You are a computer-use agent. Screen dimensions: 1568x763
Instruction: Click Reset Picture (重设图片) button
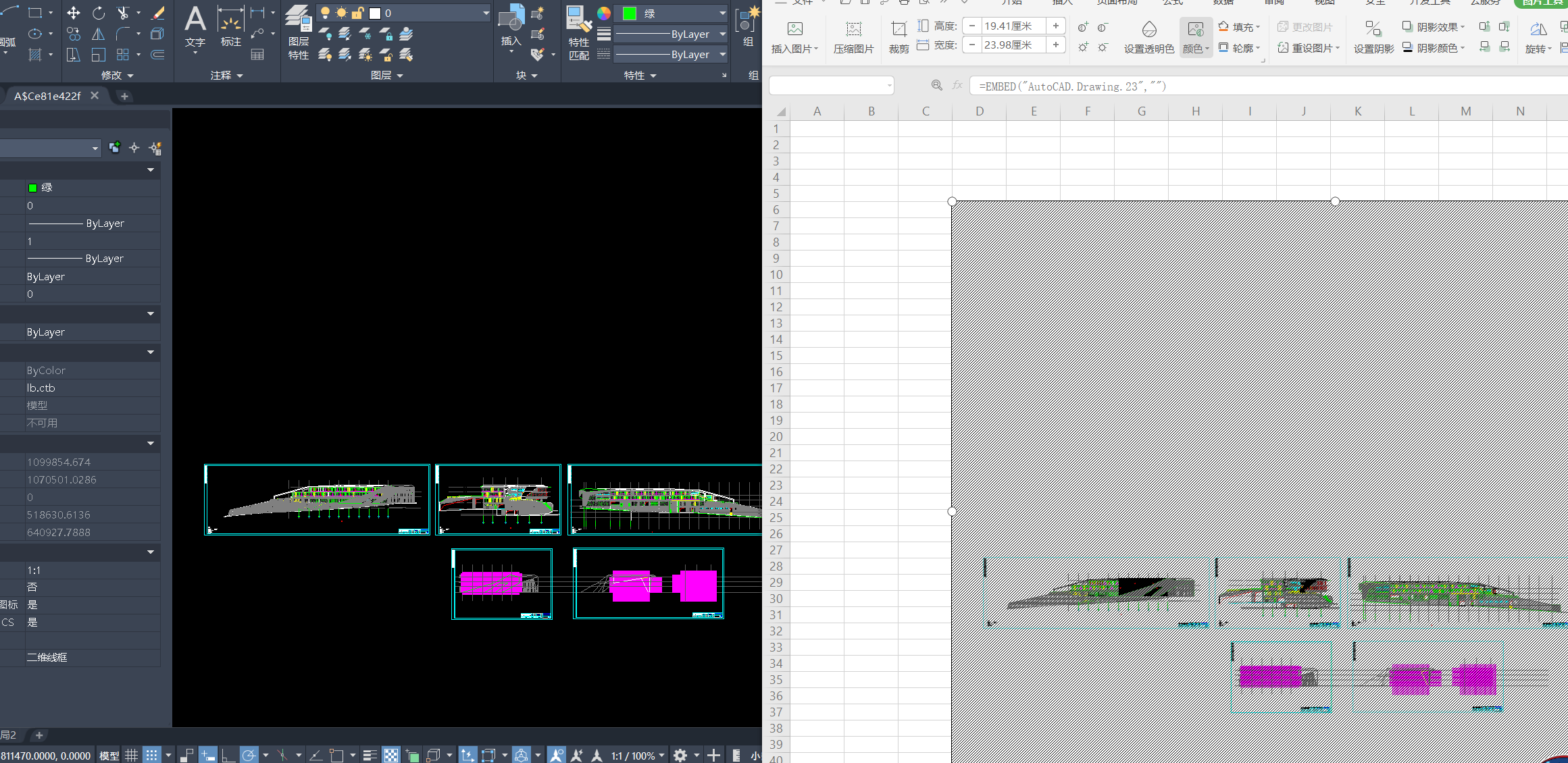click(1308, 48)
